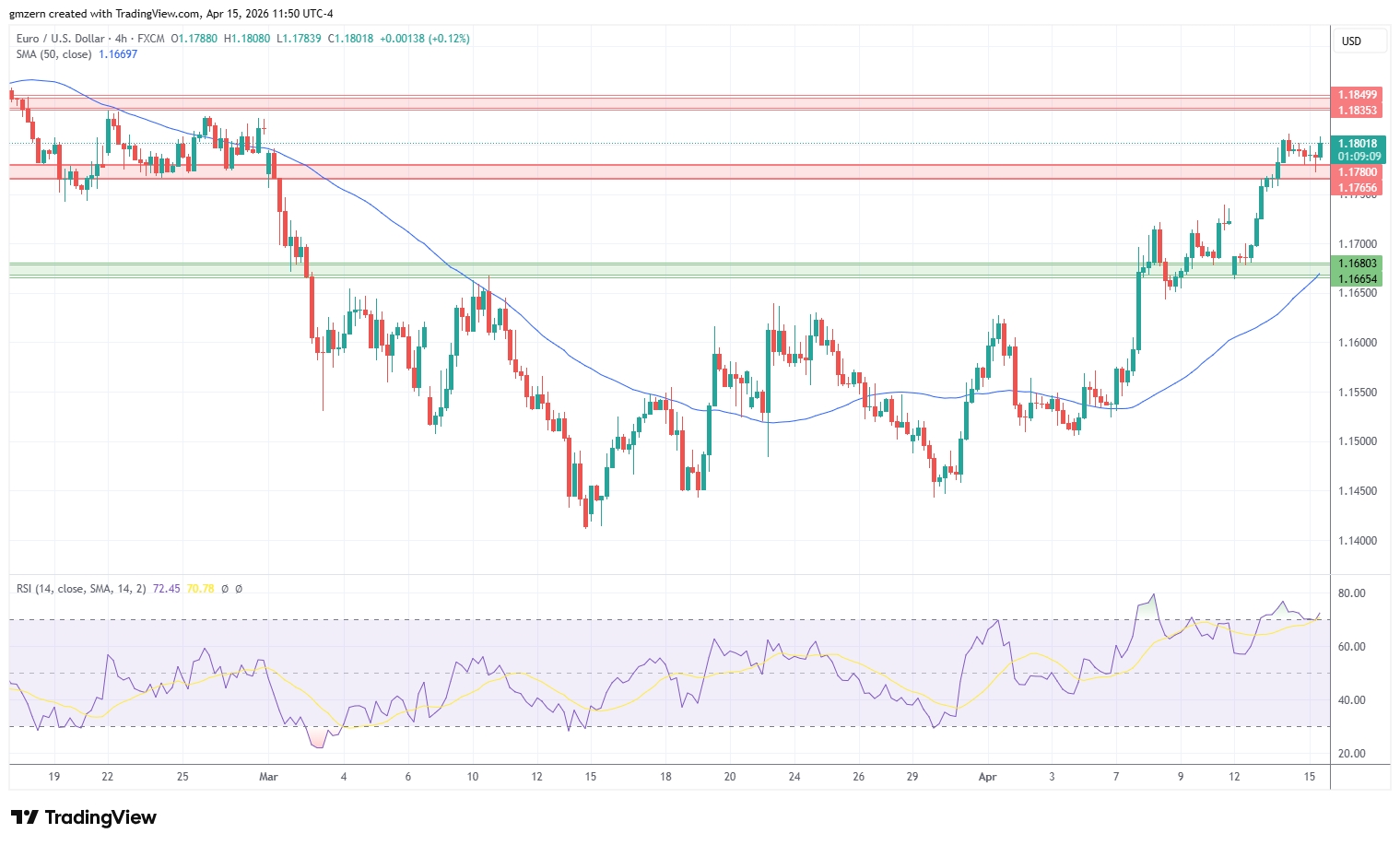Click the 1.17000 price axis value

point(1358,244)
